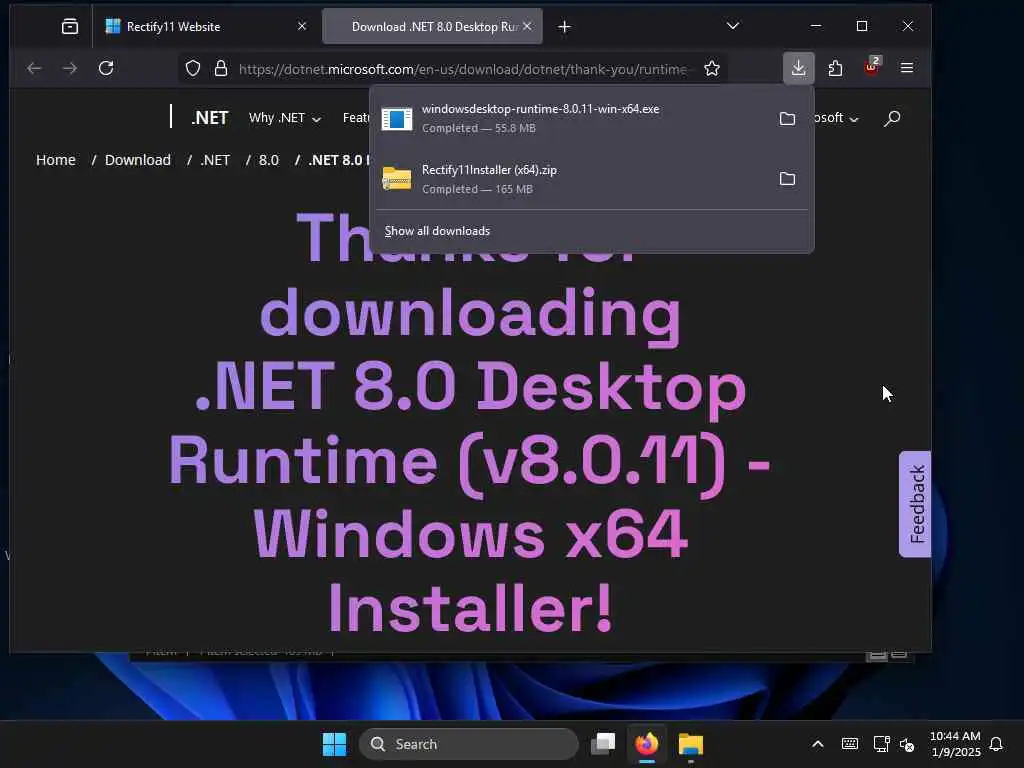Focus the dotnet.microsoft.com address bar
The image size is (1024, 768).
[462, 69]
